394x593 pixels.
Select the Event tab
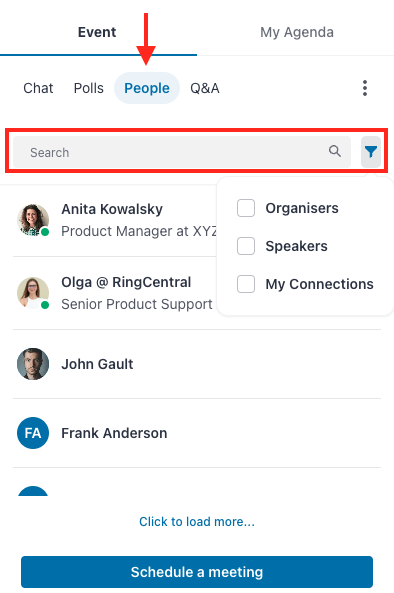tap(97, 32)
